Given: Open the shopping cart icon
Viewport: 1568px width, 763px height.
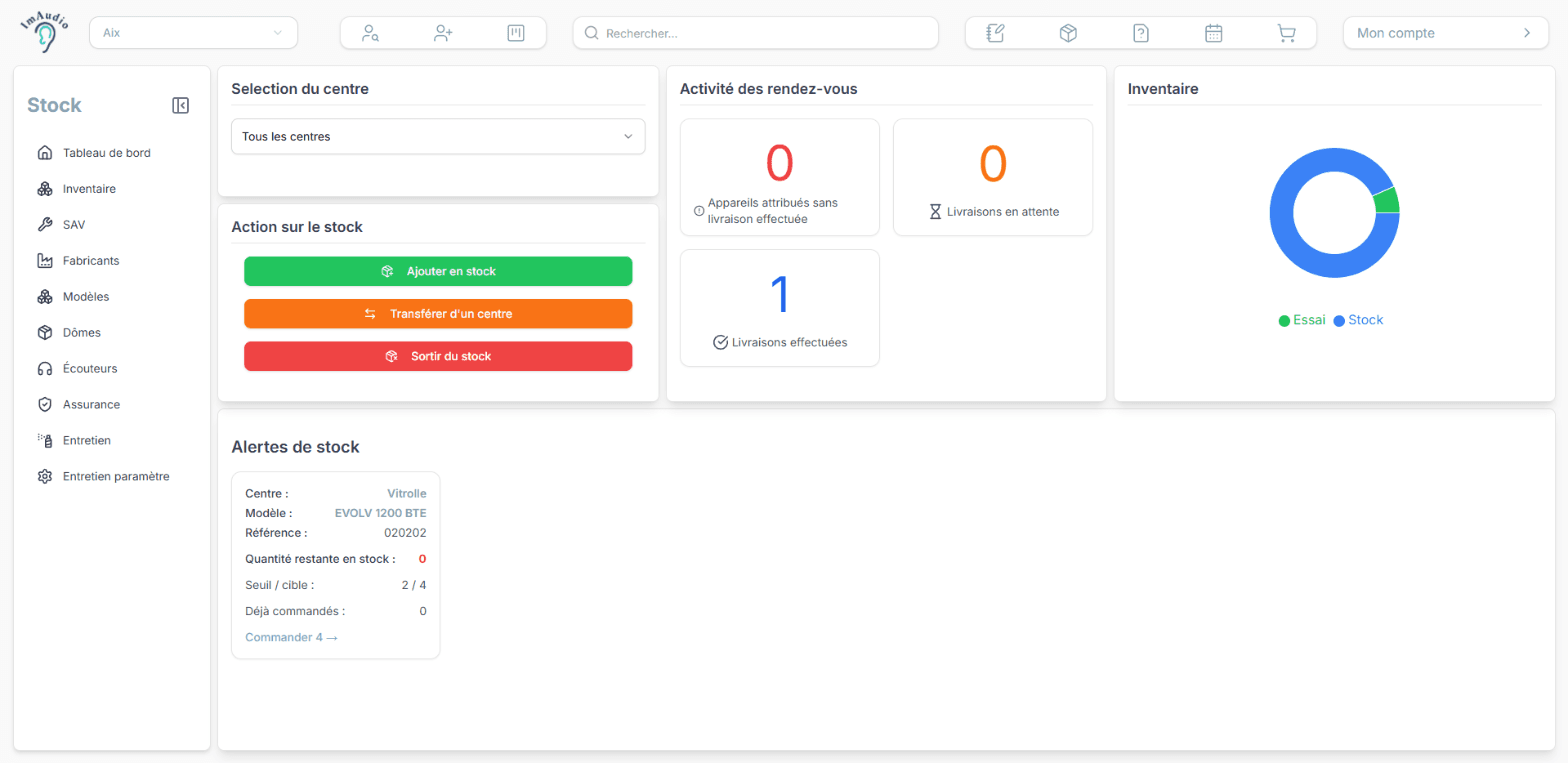Looking at the screenshot, I should pos(1287,33).
